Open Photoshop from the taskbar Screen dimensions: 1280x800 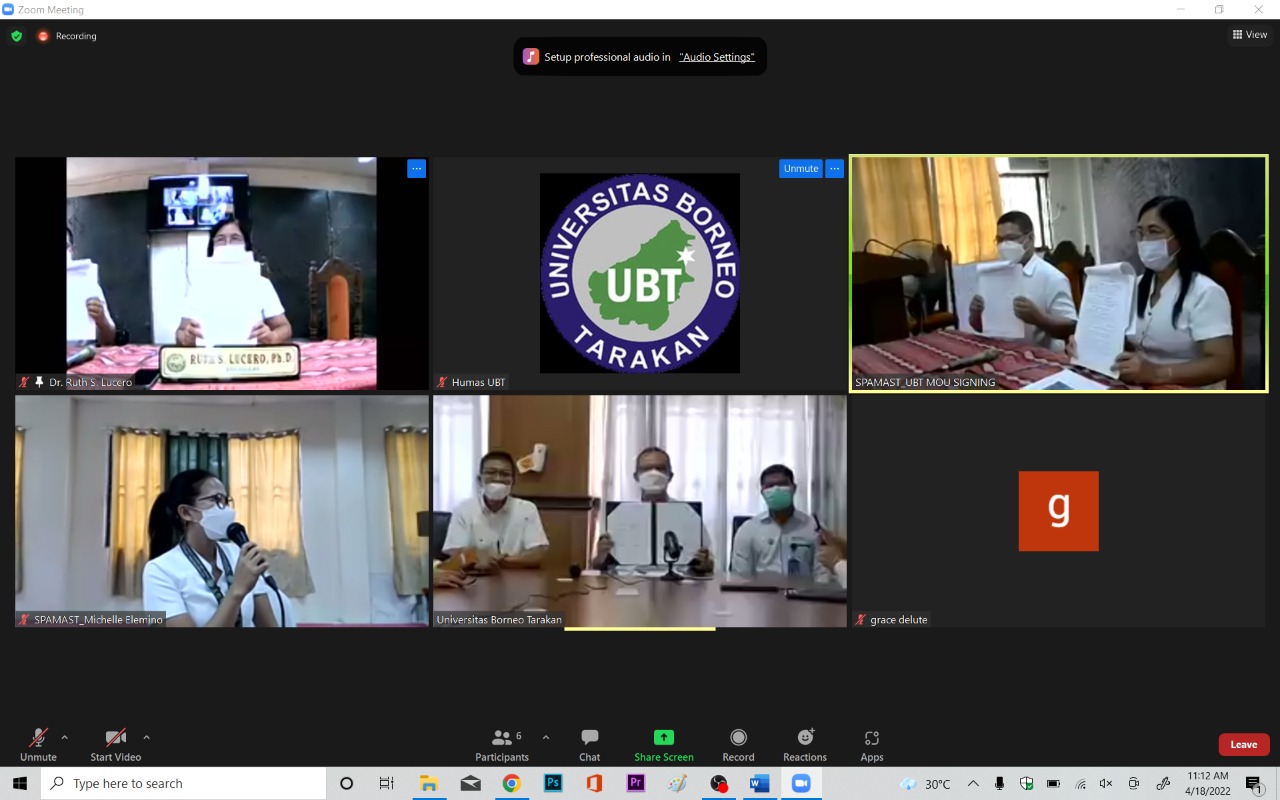[553, 784]
